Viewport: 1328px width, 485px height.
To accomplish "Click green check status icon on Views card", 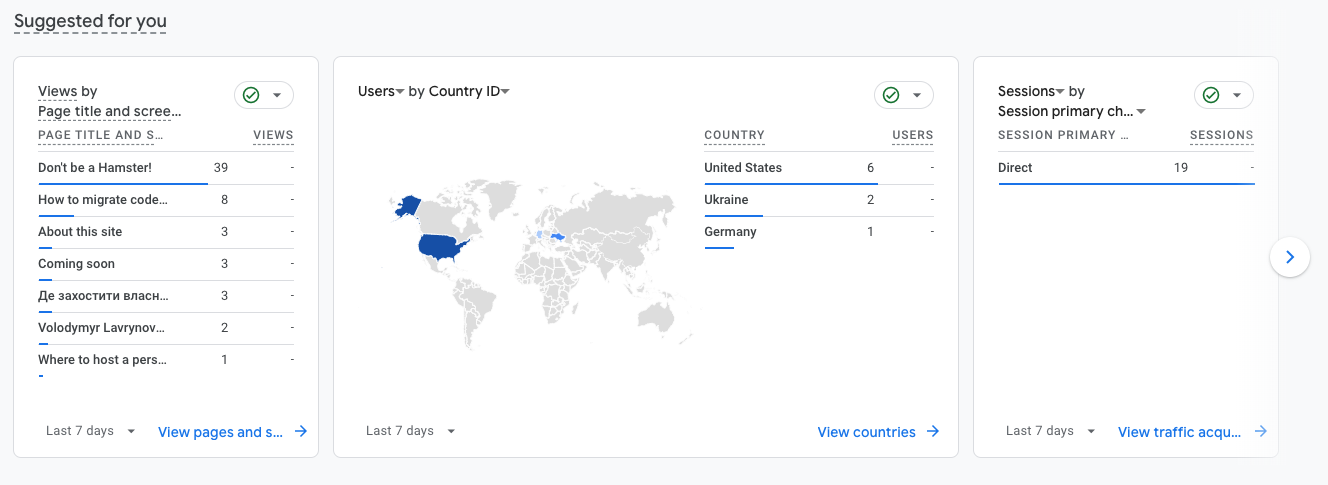I will click(x=251, y=95).
